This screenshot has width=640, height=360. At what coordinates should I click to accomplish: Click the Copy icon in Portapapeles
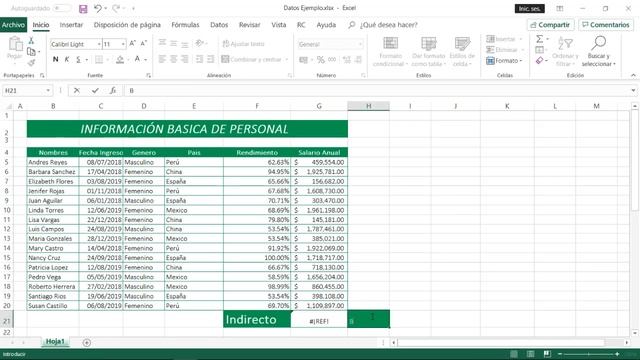pyautogui.click(x=31, y=51)
